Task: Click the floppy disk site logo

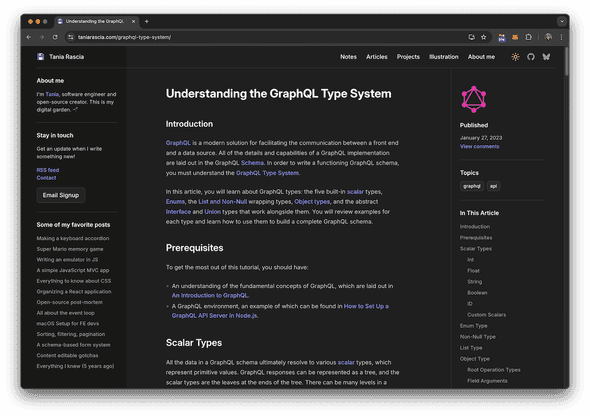Action: pyautogui.click(x=41, y=57)
